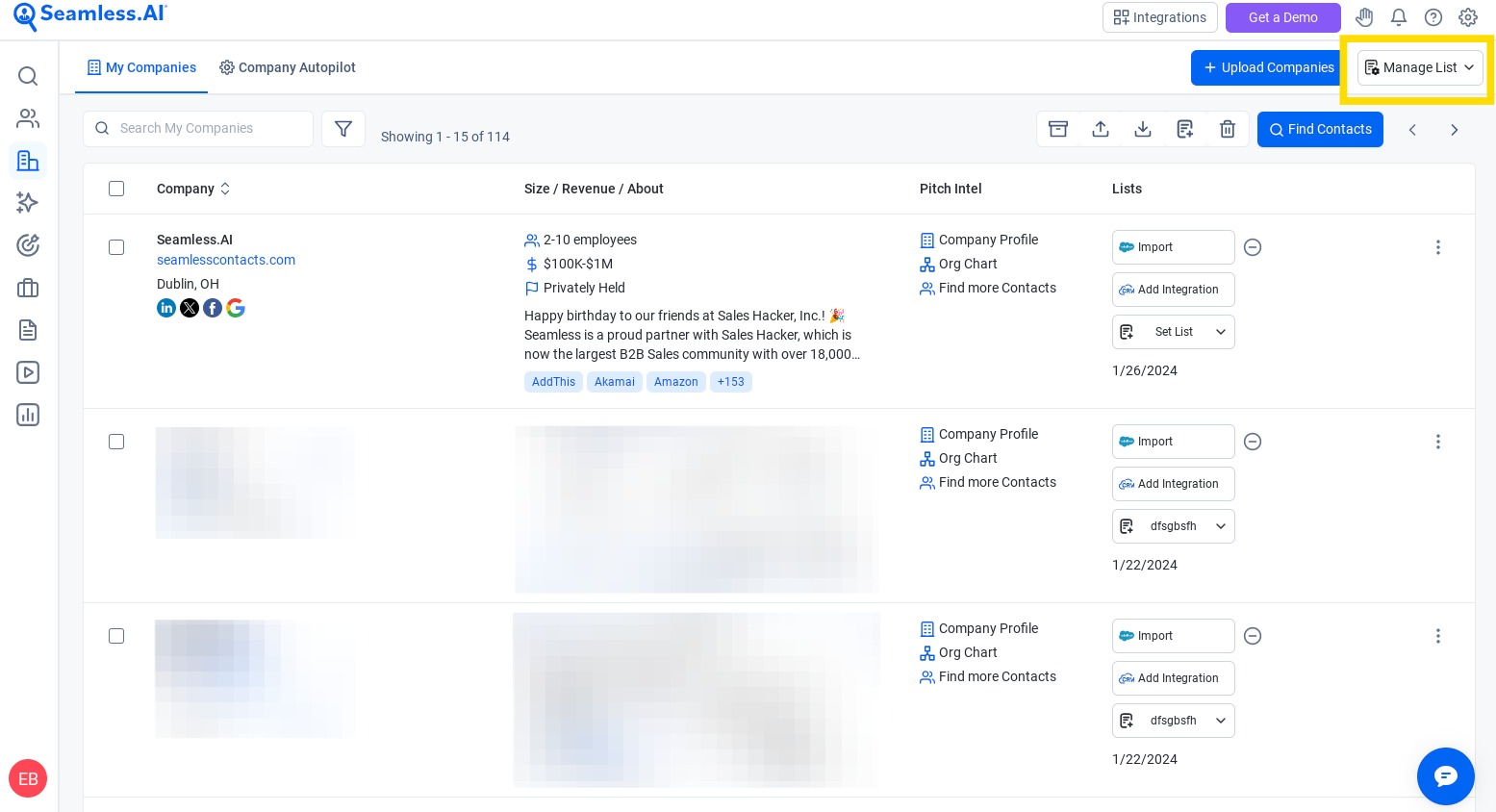
Task: Check the second company row checkbox
Action: coord(116,442)
